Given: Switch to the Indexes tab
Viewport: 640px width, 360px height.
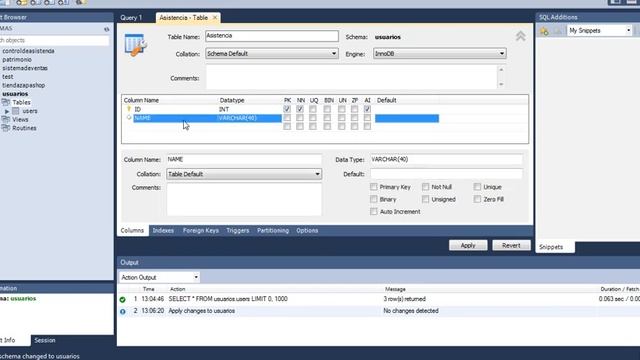Looking at the screenshot, I should coord(163,231).
